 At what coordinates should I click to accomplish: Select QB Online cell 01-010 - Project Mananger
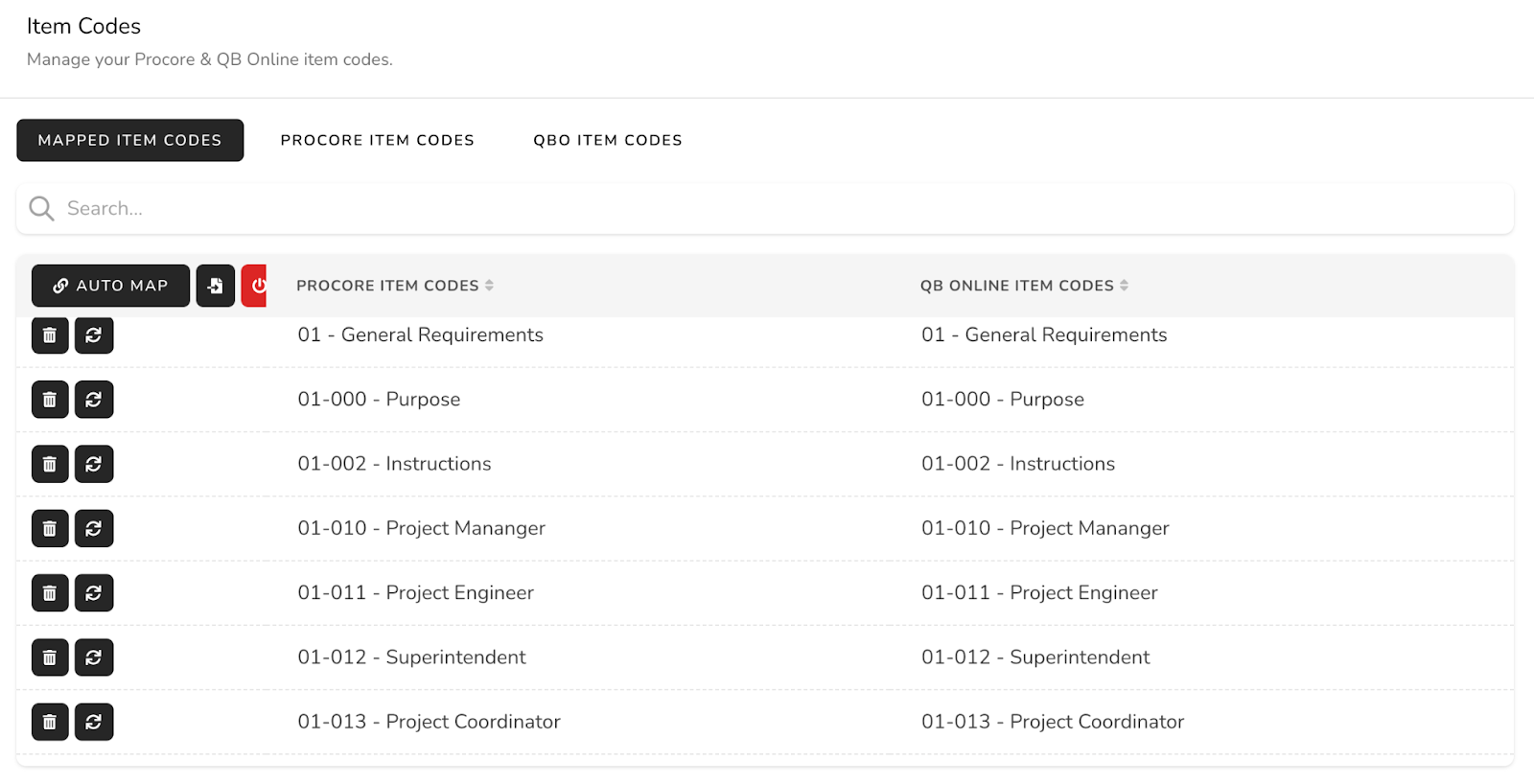pyautogui.click(x=1045, y=528)
